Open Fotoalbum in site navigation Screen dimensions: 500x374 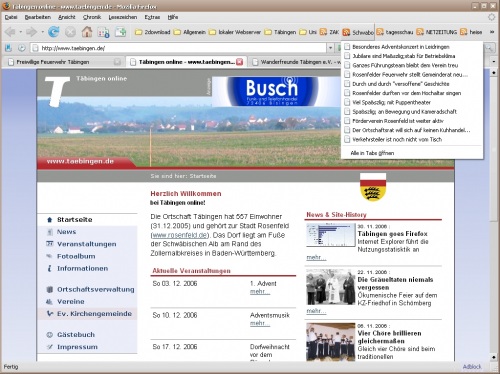(76, 256)
